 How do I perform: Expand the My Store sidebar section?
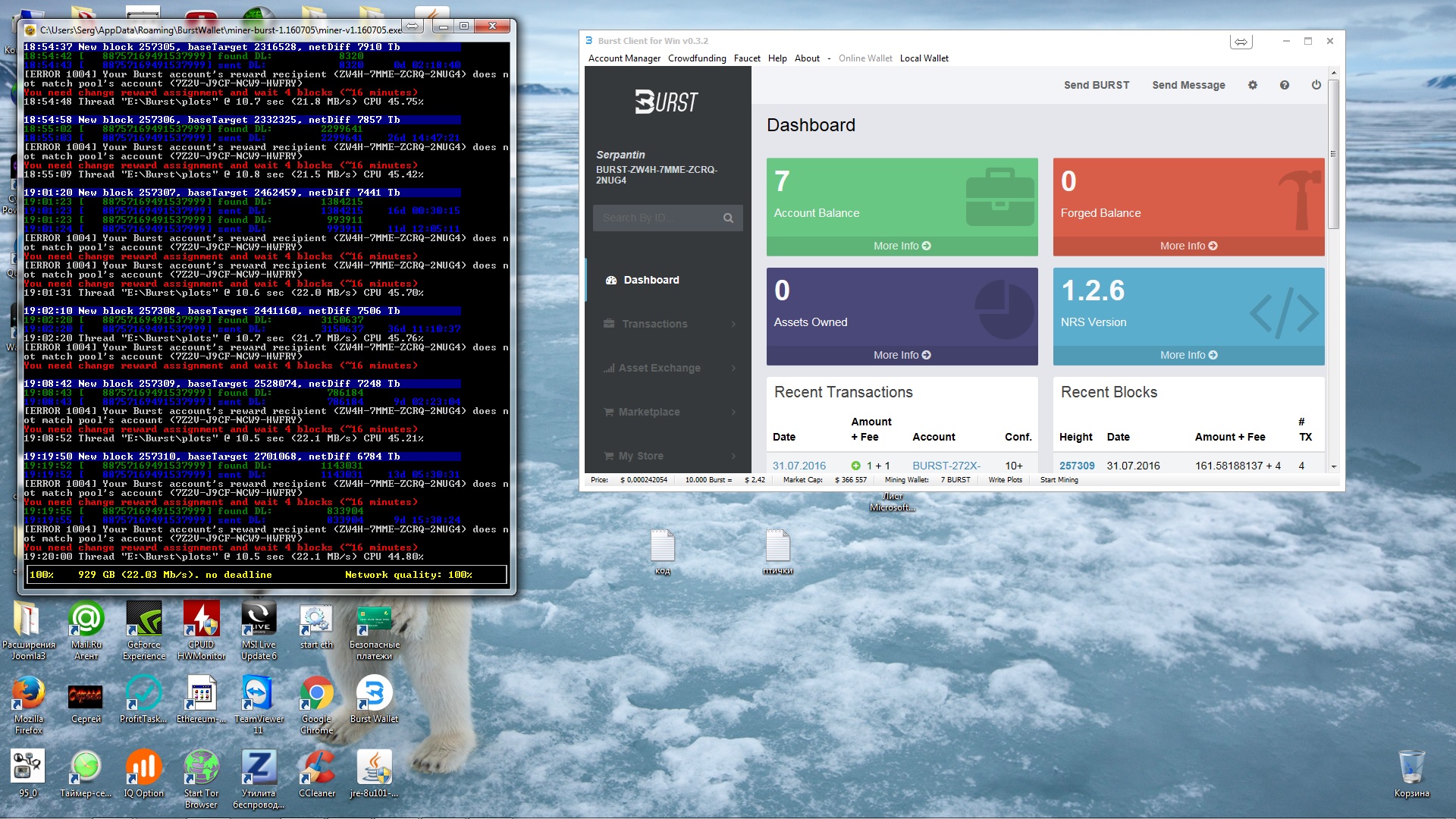667,456
